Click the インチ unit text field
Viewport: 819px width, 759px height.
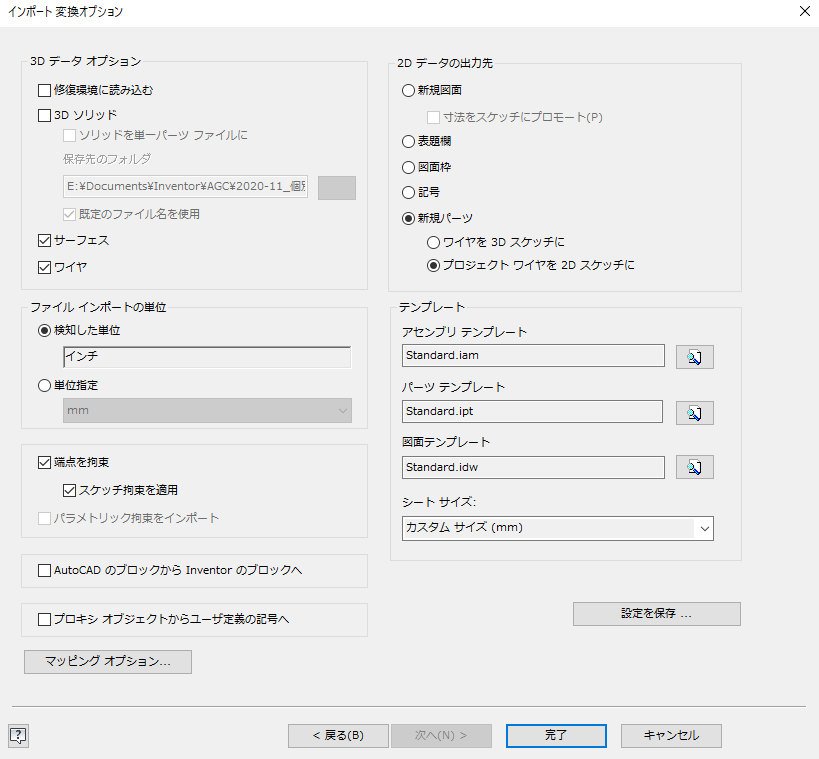205,357
